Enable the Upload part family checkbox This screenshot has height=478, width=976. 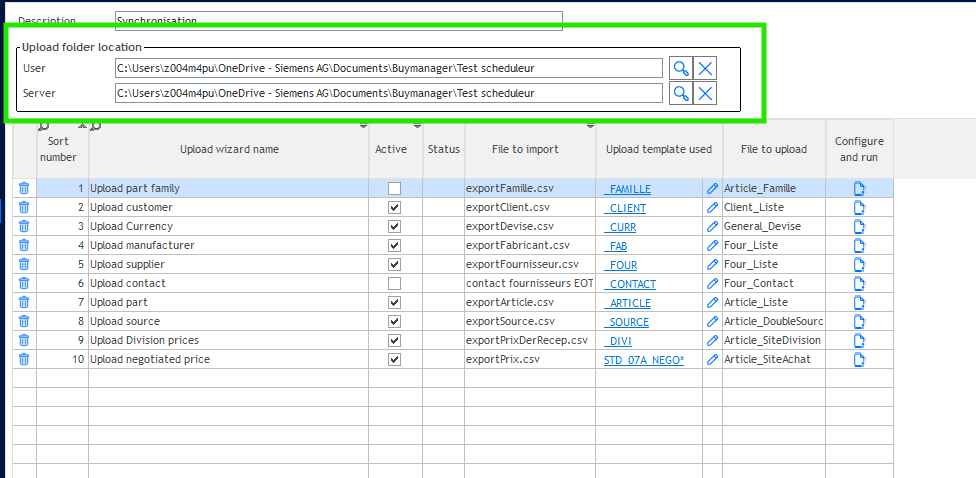tap(395, 188)
